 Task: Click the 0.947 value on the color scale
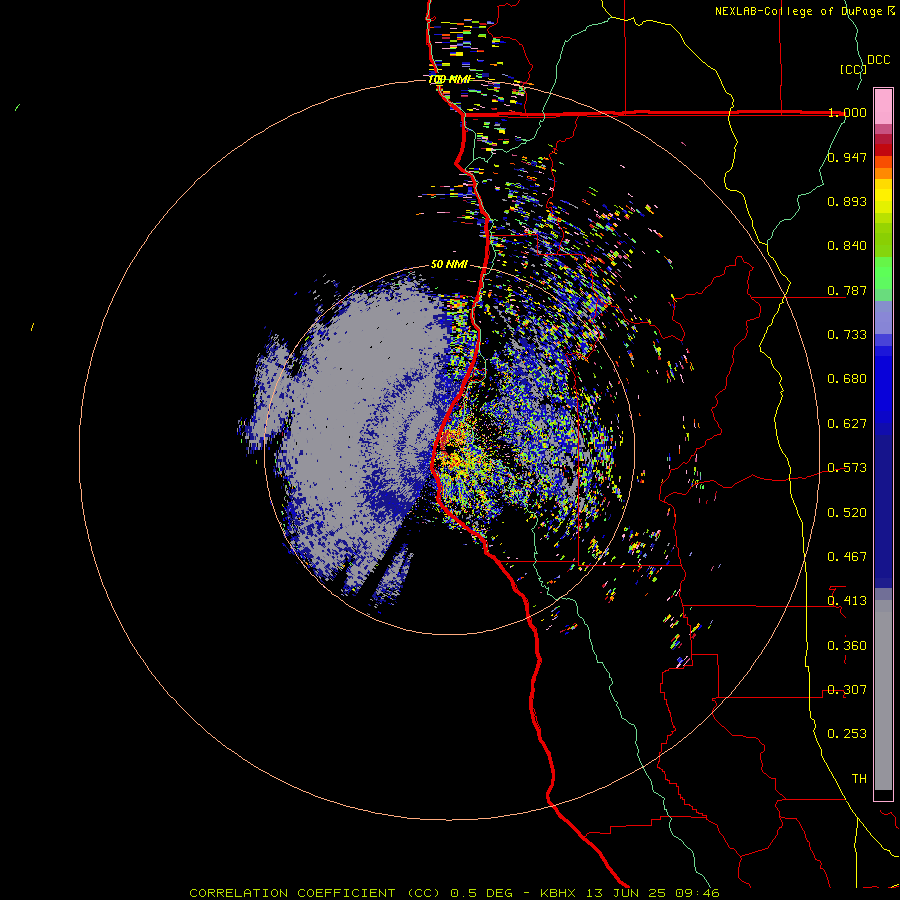[847, 157]
